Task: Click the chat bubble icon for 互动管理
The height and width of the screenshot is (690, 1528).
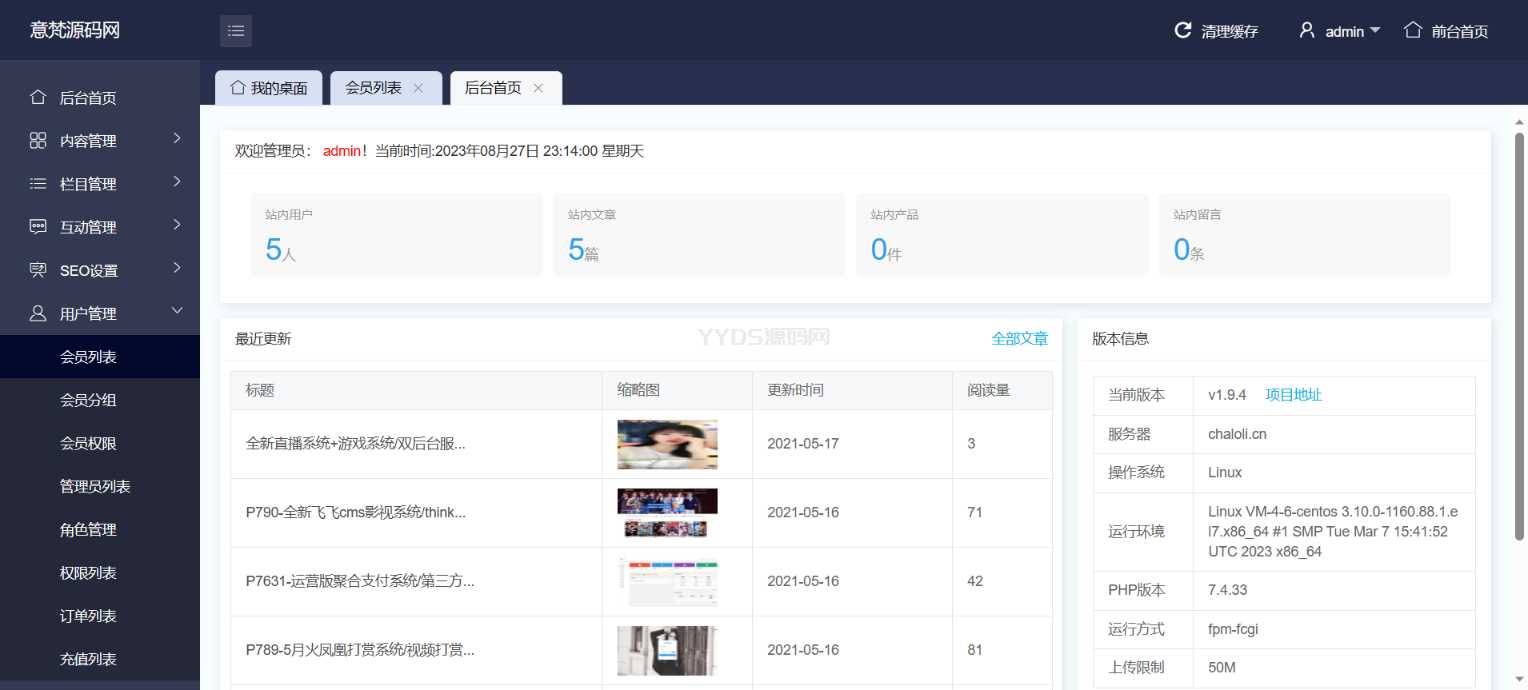Action: click(x=38, y=227)
